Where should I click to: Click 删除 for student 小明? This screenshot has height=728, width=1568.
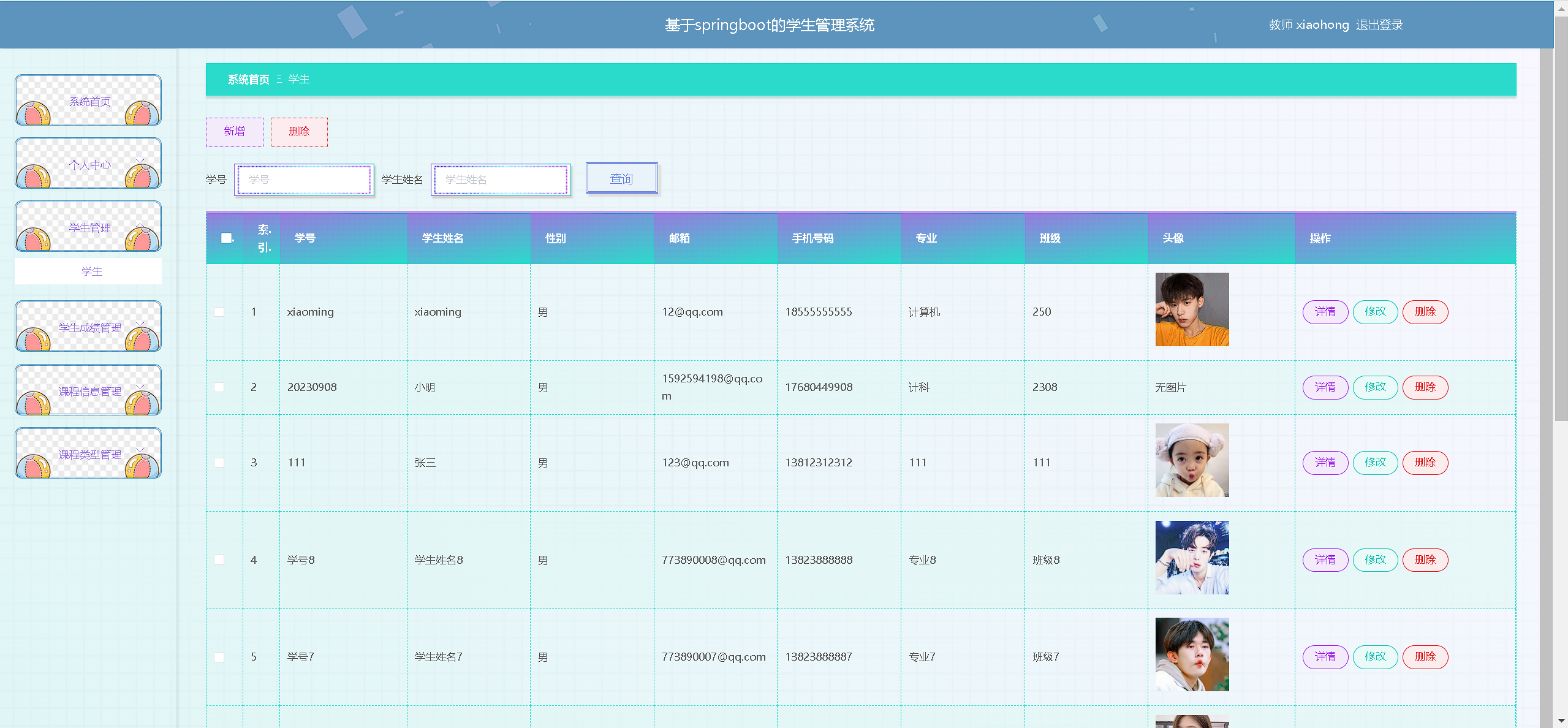tap(1425, 387)
